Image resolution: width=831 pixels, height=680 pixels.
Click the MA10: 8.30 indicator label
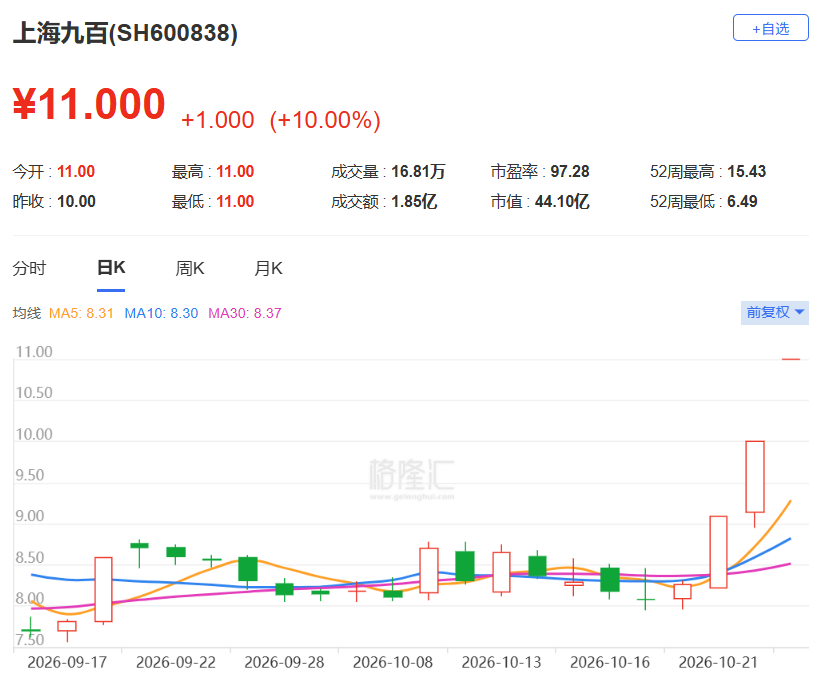click(x=161, y=313)
